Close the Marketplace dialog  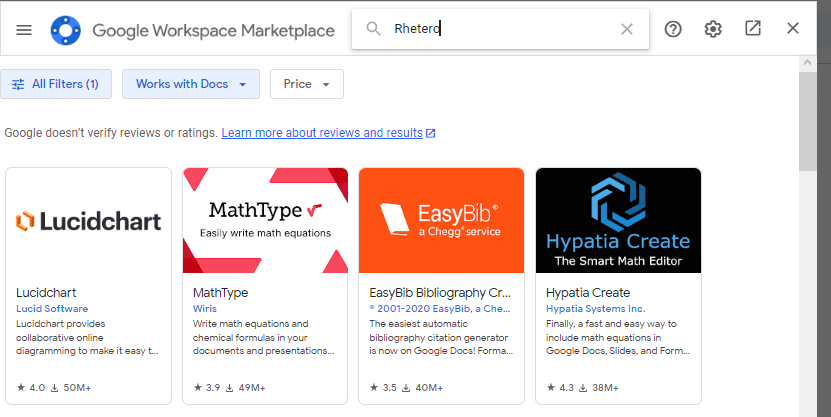793,28
